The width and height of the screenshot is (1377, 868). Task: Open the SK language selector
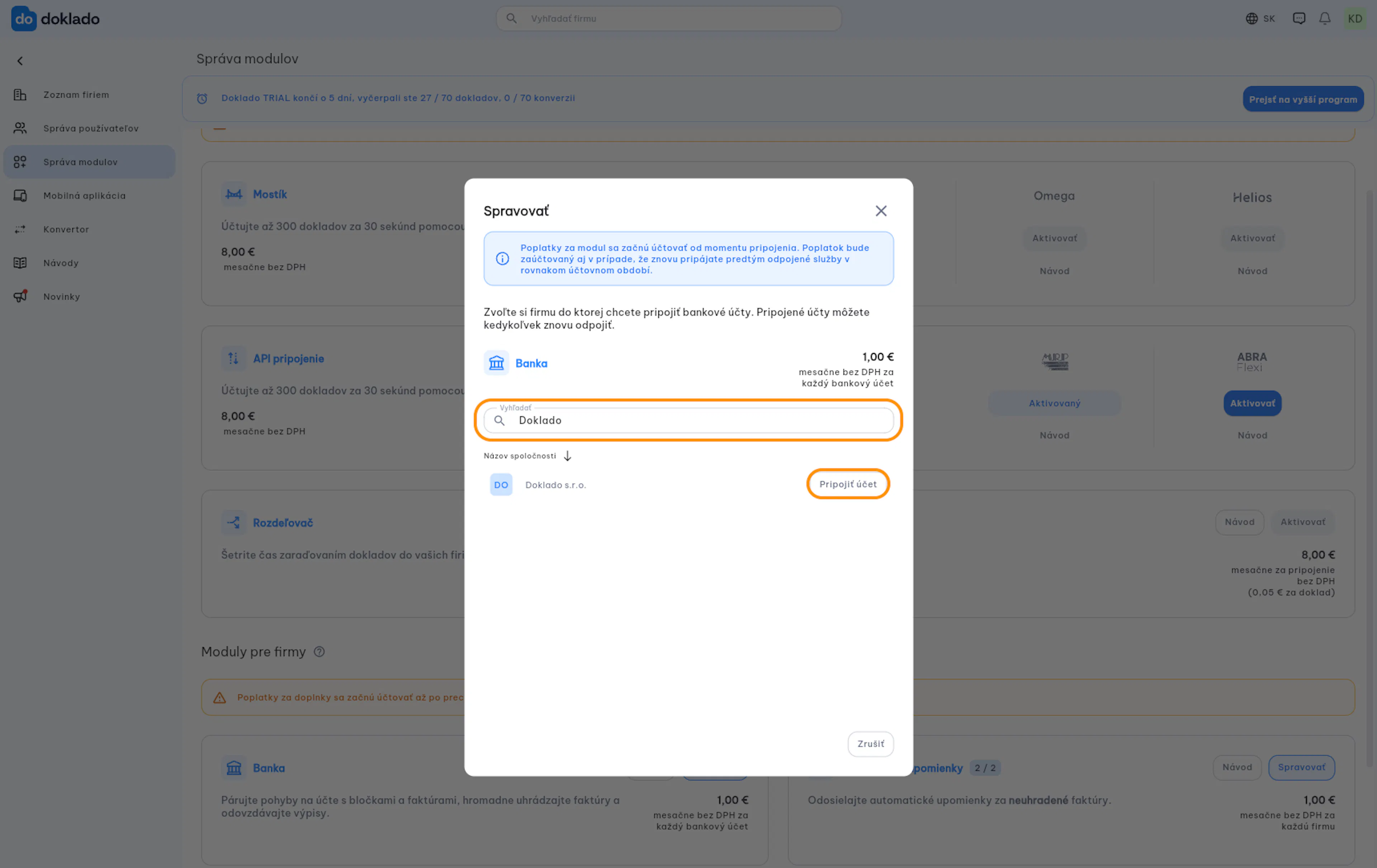[x=1260, y=19]
